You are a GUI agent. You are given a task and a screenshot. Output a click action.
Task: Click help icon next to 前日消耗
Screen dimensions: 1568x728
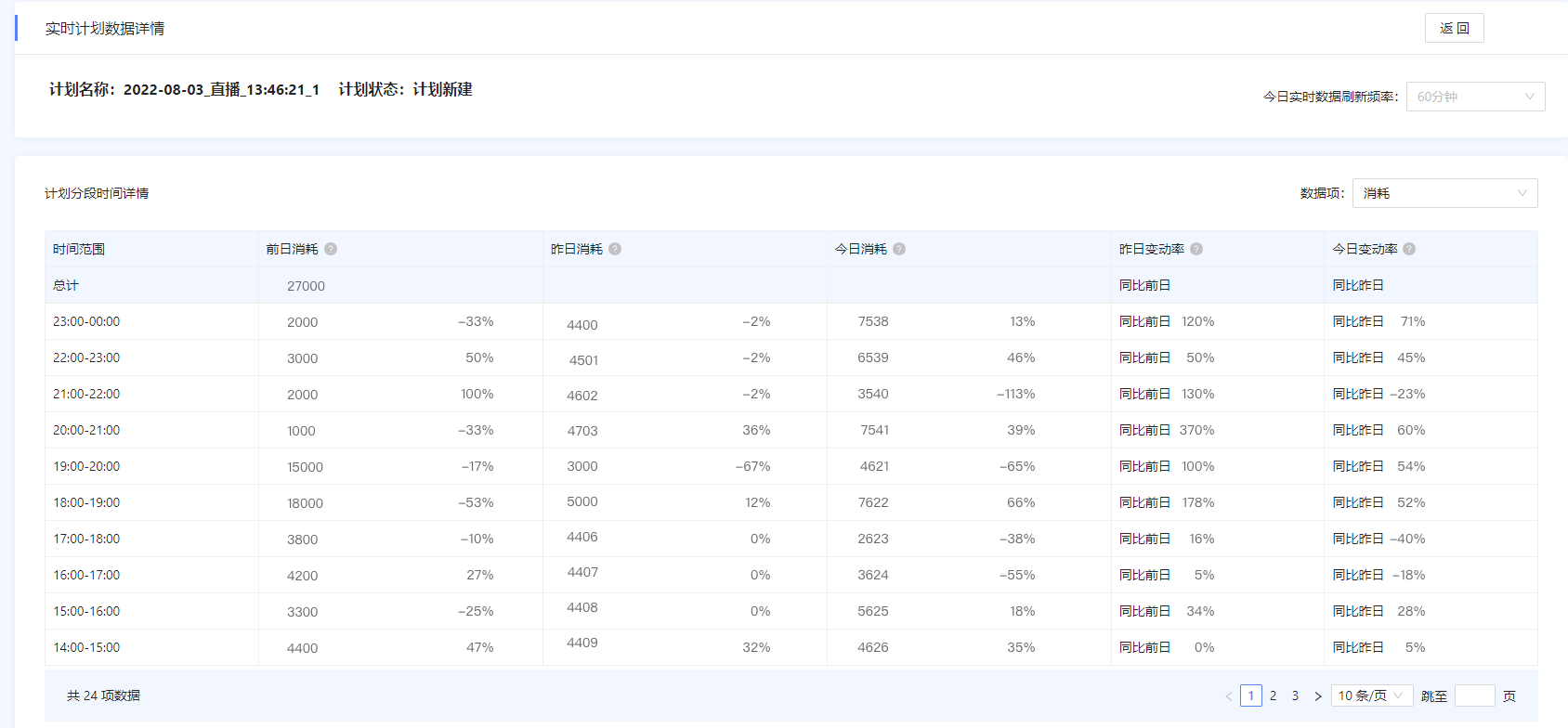coord(331,249)
